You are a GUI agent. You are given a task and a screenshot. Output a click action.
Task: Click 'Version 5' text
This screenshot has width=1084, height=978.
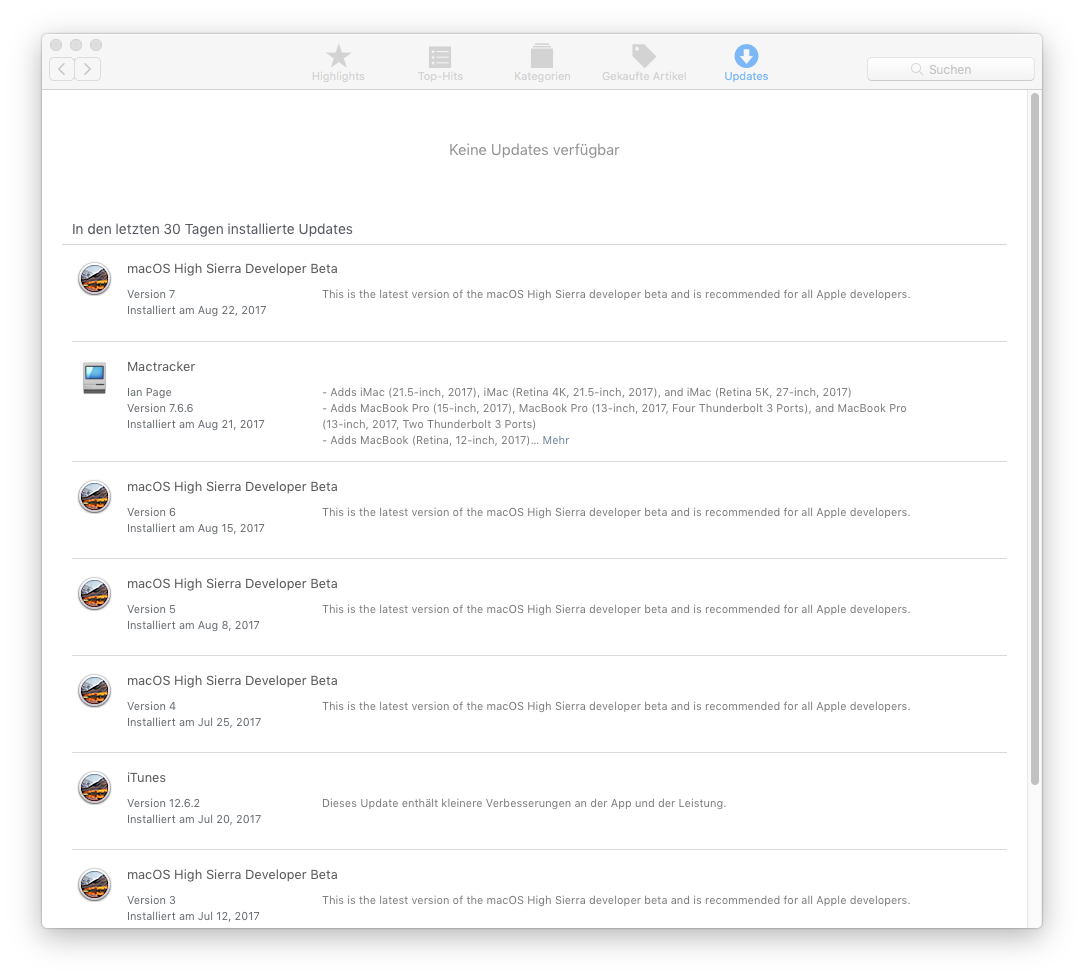pyautogui.click(x=151, y=609)
